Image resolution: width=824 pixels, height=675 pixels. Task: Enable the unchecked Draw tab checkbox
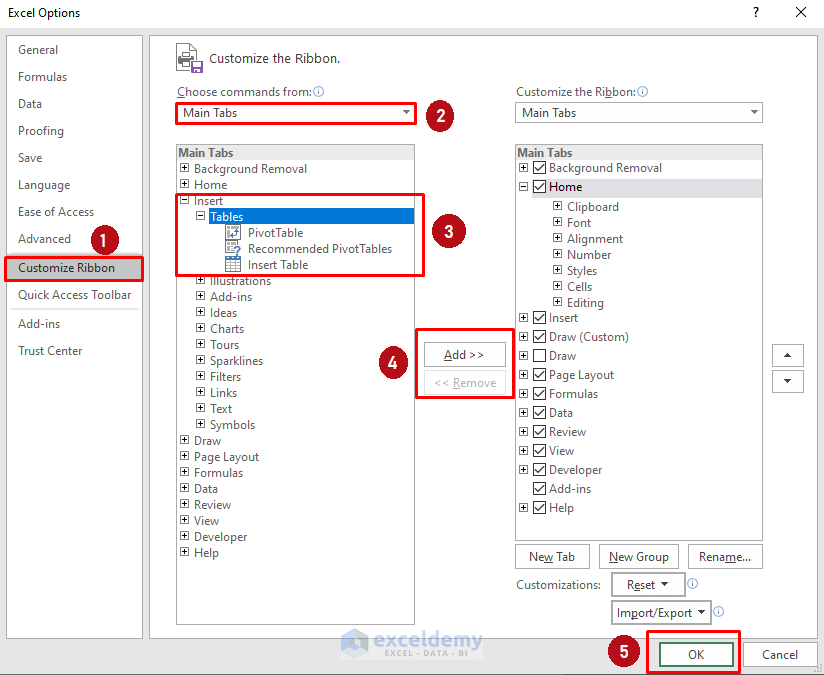(539, 356)
